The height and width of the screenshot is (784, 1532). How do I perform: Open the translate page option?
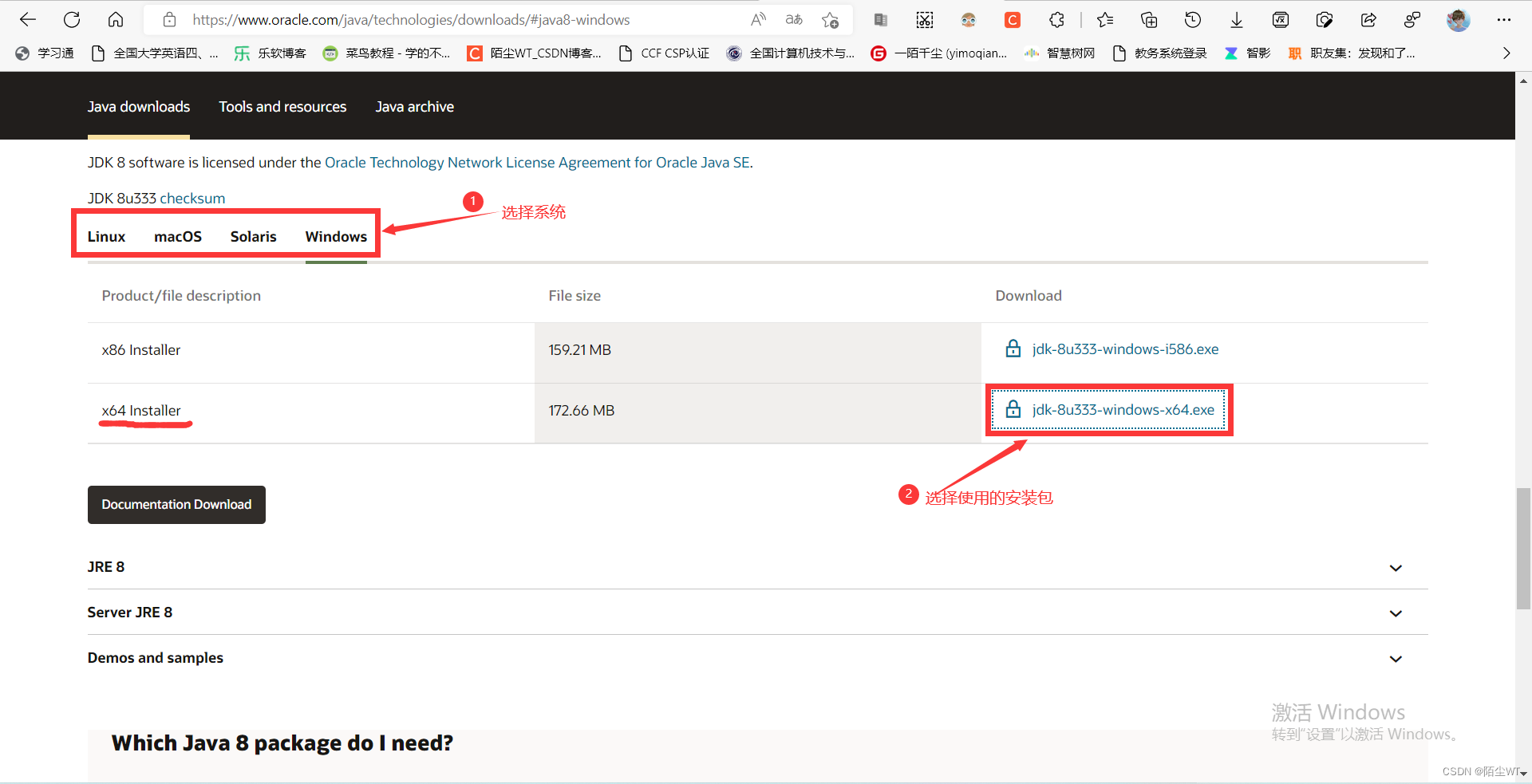point(794,20)
